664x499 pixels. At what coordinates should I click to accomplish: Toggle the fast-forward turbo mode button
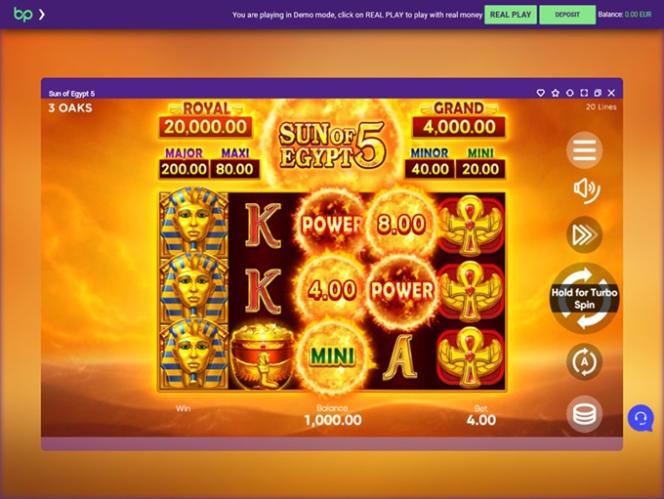tap(584, 235)
